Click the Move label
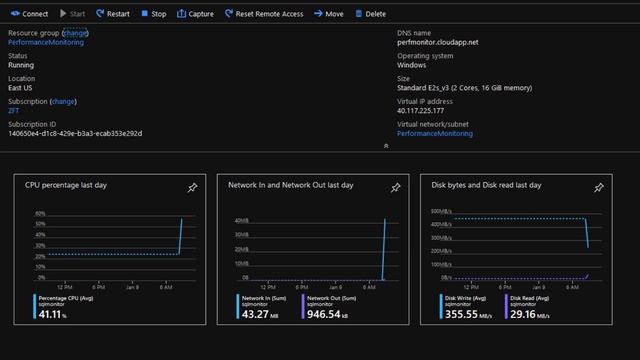Screen dimensions: 640x360 334,14
